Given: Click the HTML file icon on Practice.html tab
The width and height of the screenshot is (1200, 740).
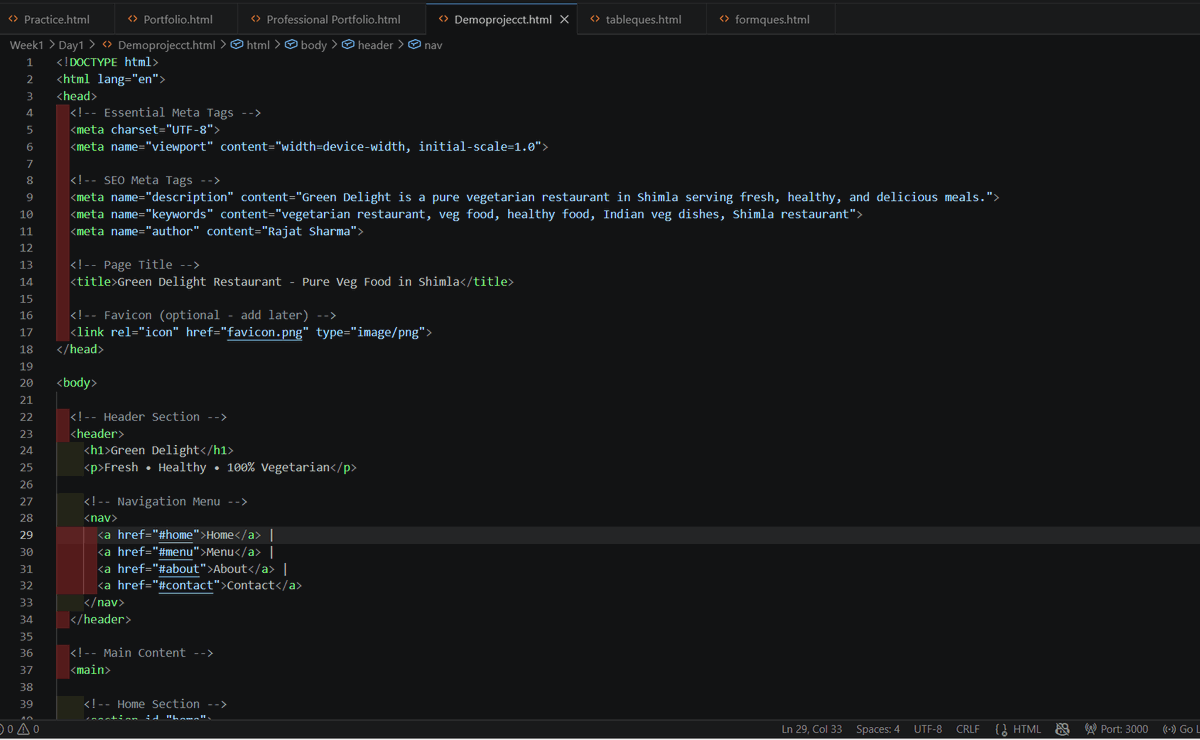Looking at the screenshot, I should point(13,19).
